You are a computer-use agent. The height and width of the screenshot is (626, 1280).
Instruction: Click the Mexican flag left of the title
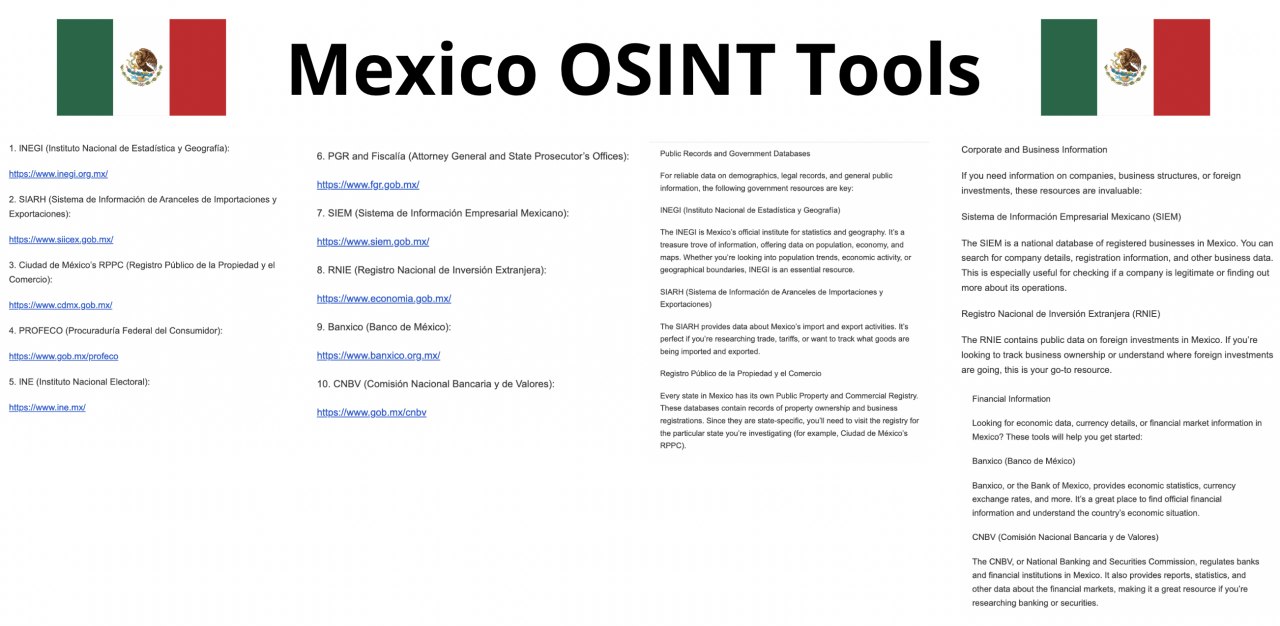tap(141, 67)
